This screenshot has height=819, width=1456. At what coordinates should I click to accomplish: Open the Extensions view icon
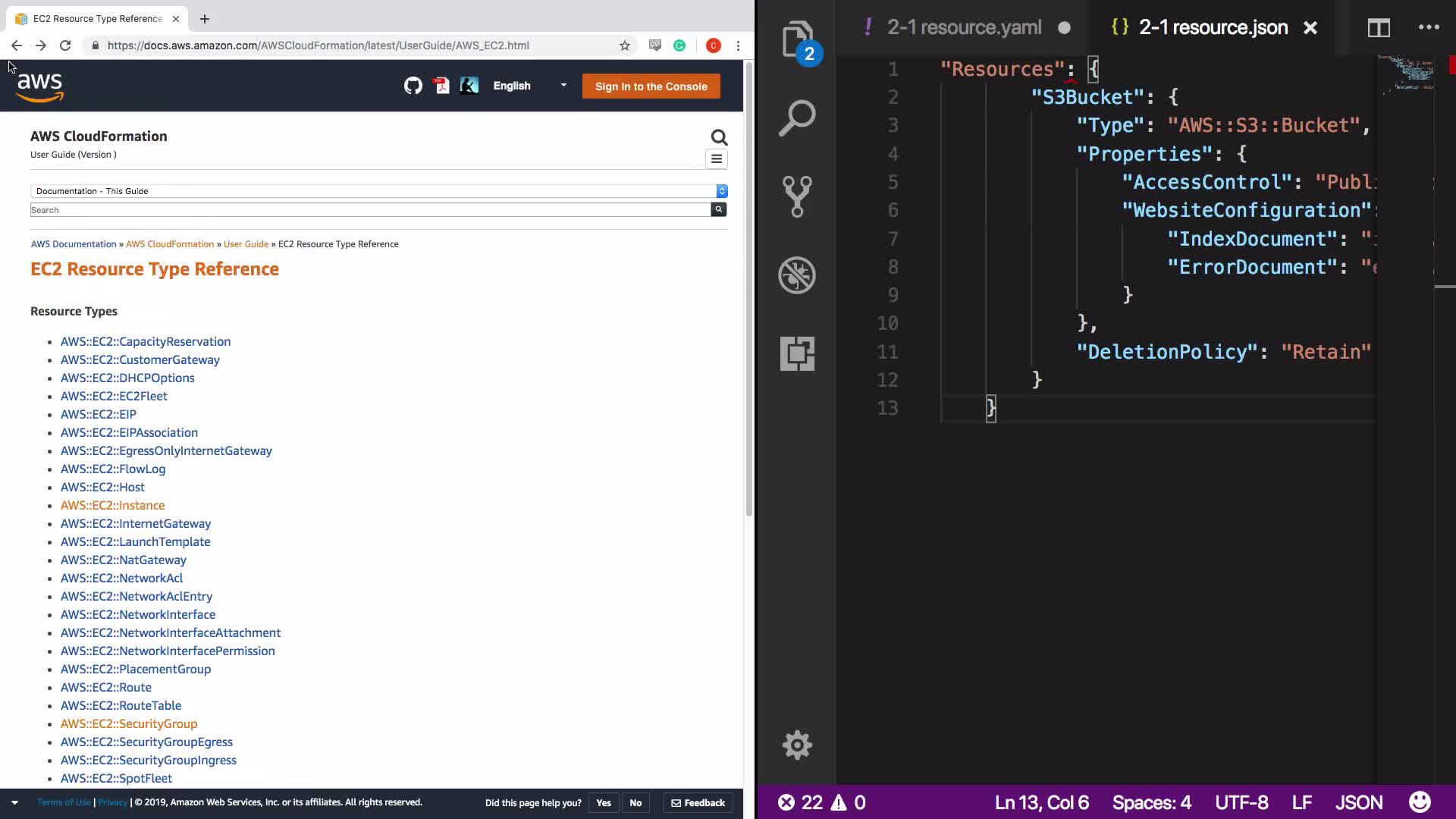pos(796,353)
